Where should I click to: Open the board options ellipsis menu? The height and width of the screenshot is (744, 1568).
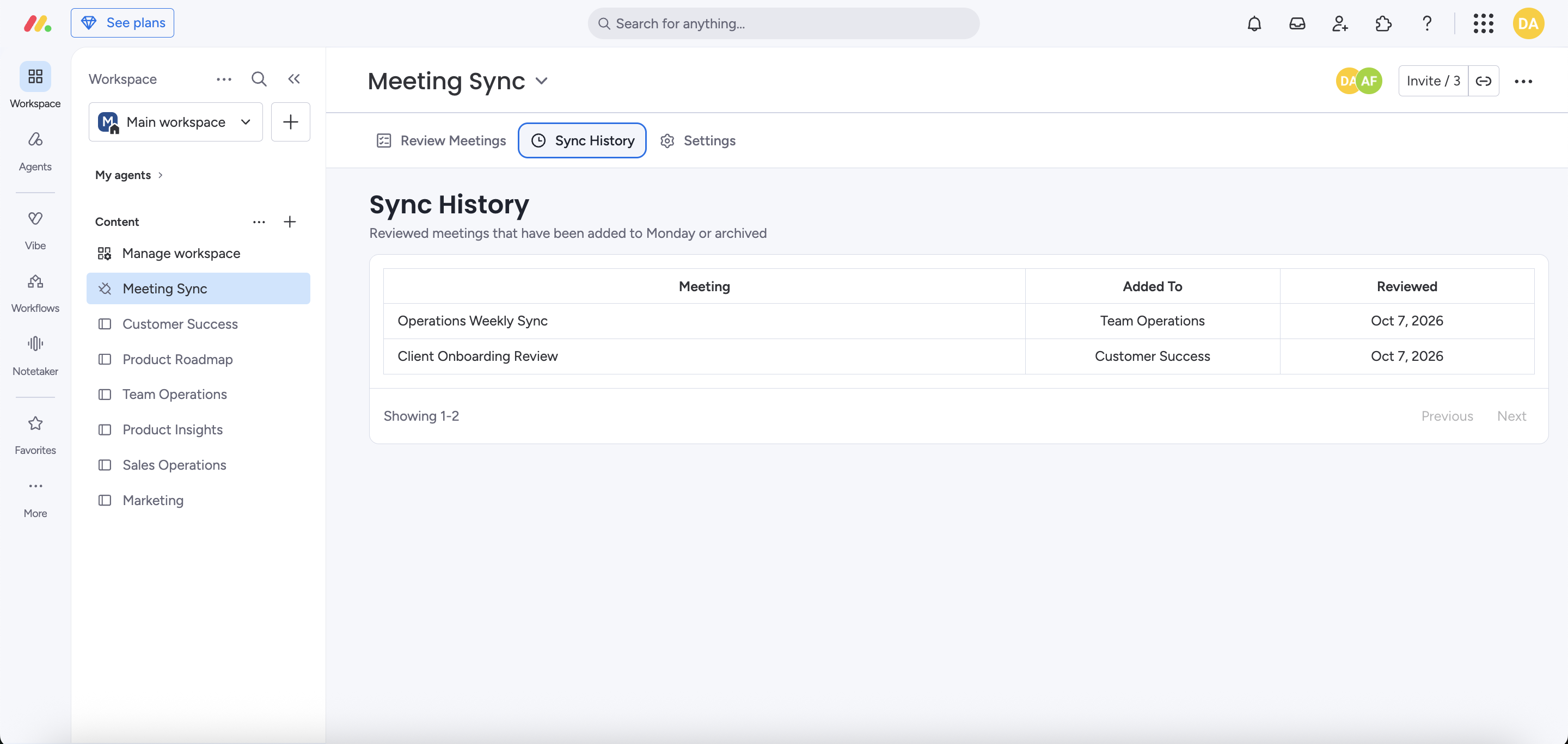pos(1523,81)
